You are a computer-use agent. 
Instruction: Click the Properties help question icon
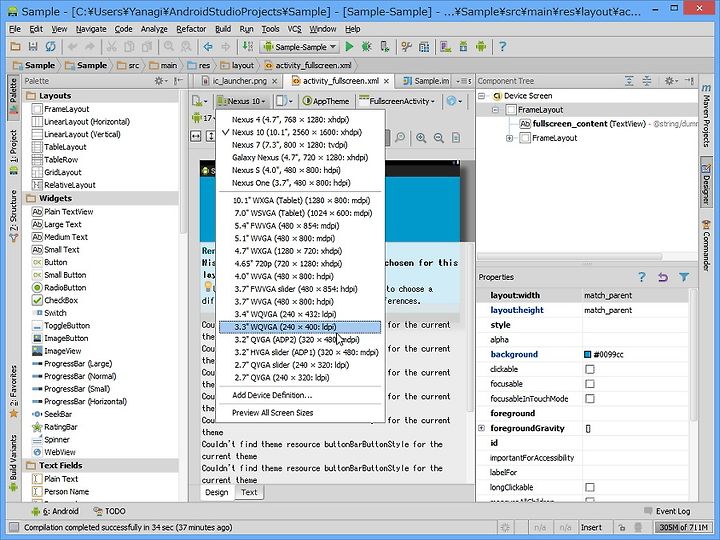pyautogui.click(x=642, y=277)
